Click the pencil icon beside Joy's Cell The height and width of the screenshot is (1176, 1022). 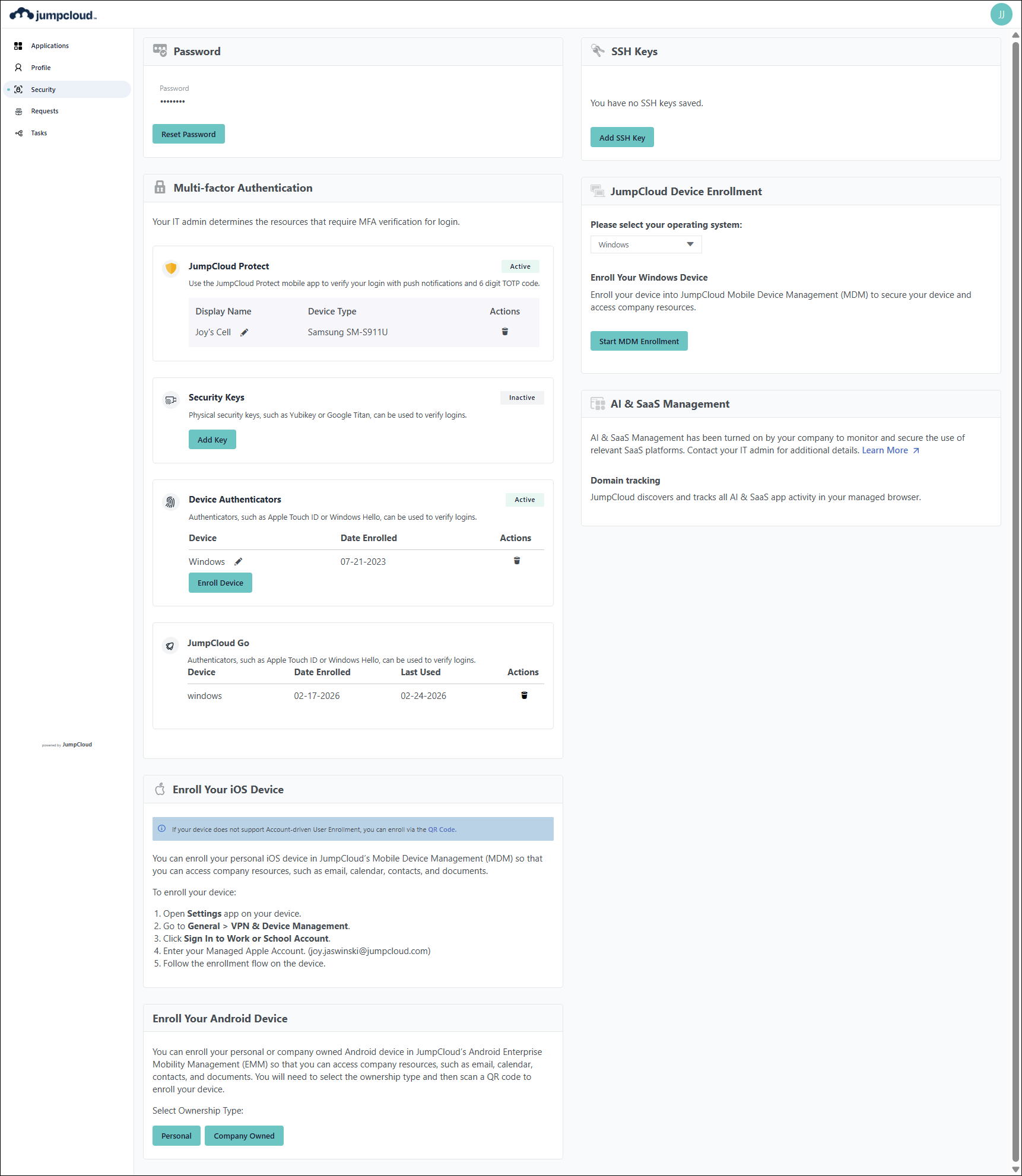coord(244,332)
